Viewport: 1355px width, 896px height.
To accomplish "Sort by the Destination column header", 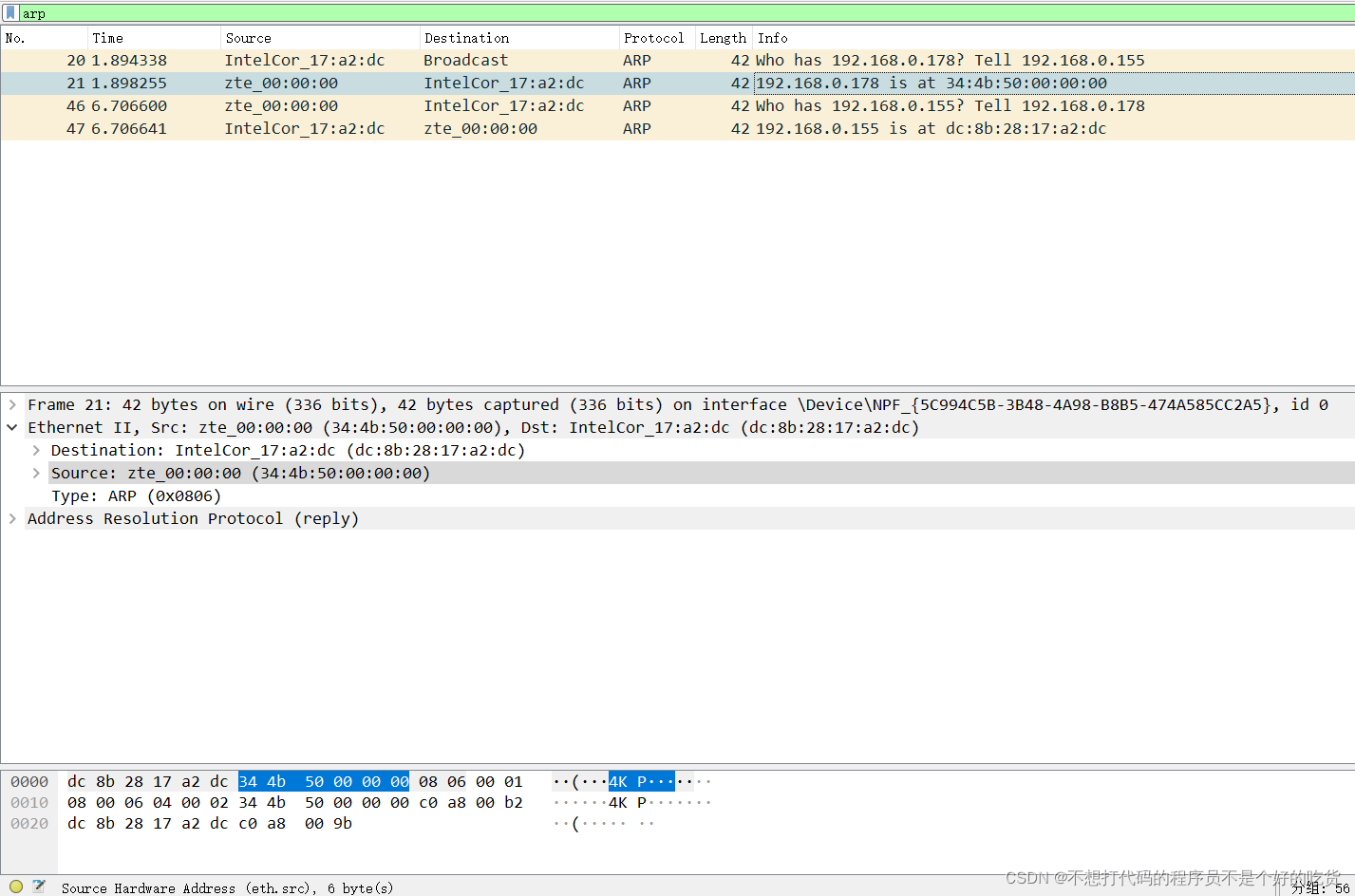I will [x=519, y=38].
